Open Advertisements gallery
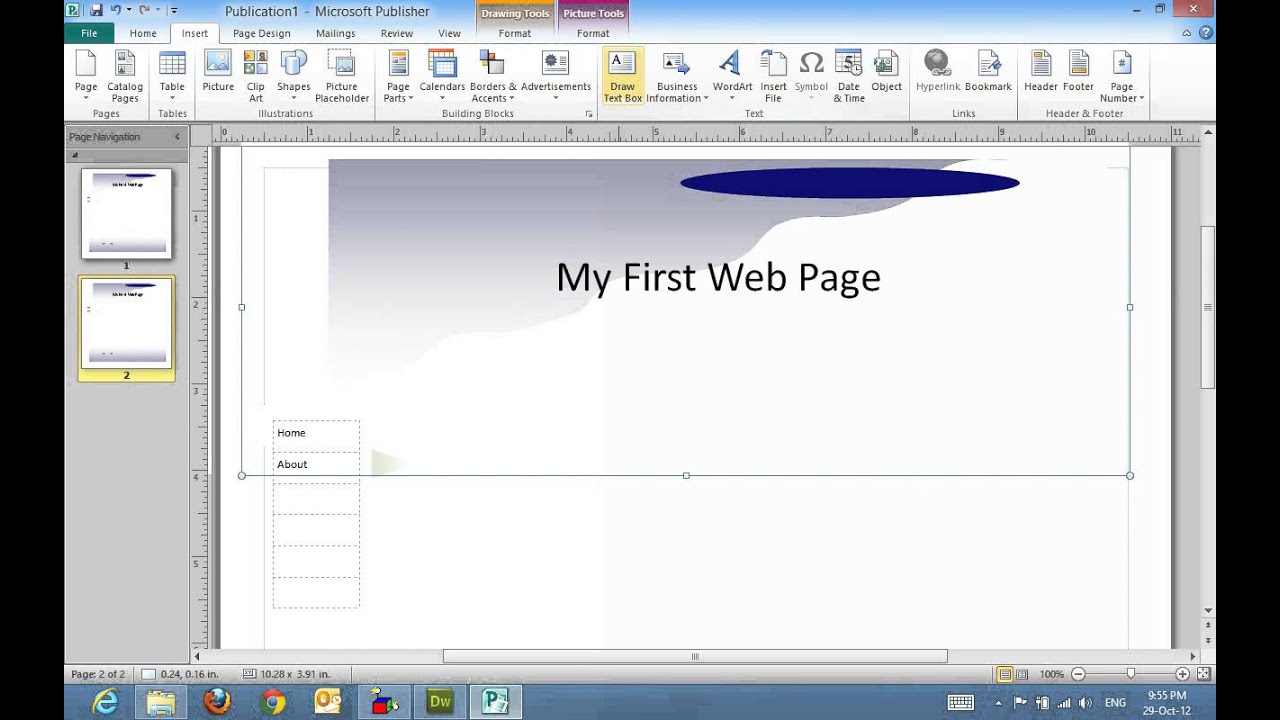Image resolution: width=1280 pixels, height=720 pixels. coord(556,76)
